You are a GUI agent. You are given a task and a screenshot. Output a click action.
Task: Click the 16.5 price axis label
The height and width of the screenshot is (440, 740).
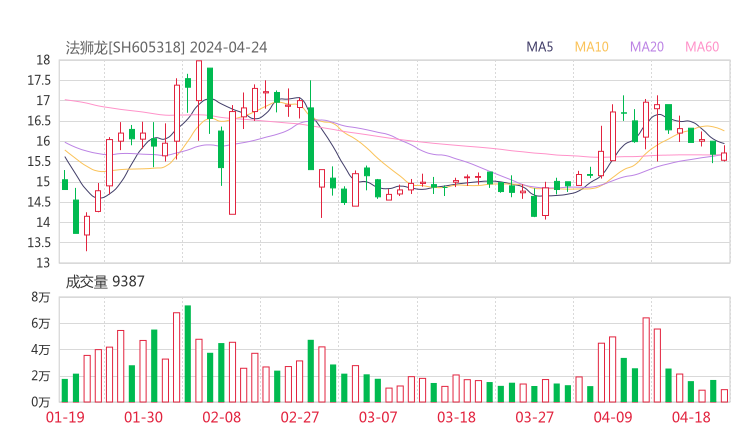tap(39, 121)
